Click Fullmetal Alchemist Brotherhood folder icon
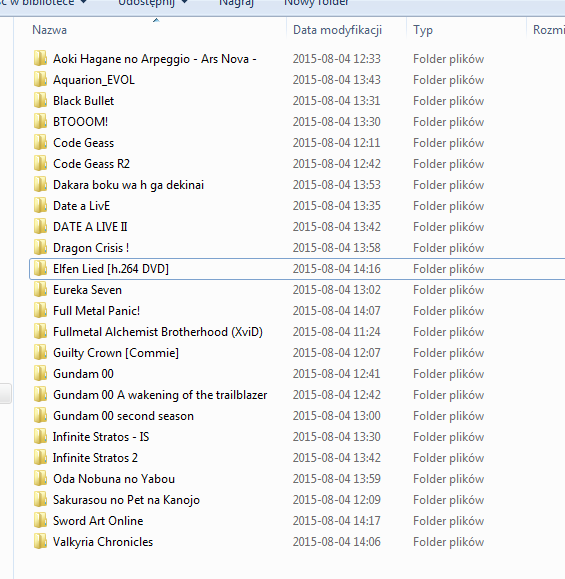This screenshot has height=579, width=565. pyautogui.click(x=40, y=332)
